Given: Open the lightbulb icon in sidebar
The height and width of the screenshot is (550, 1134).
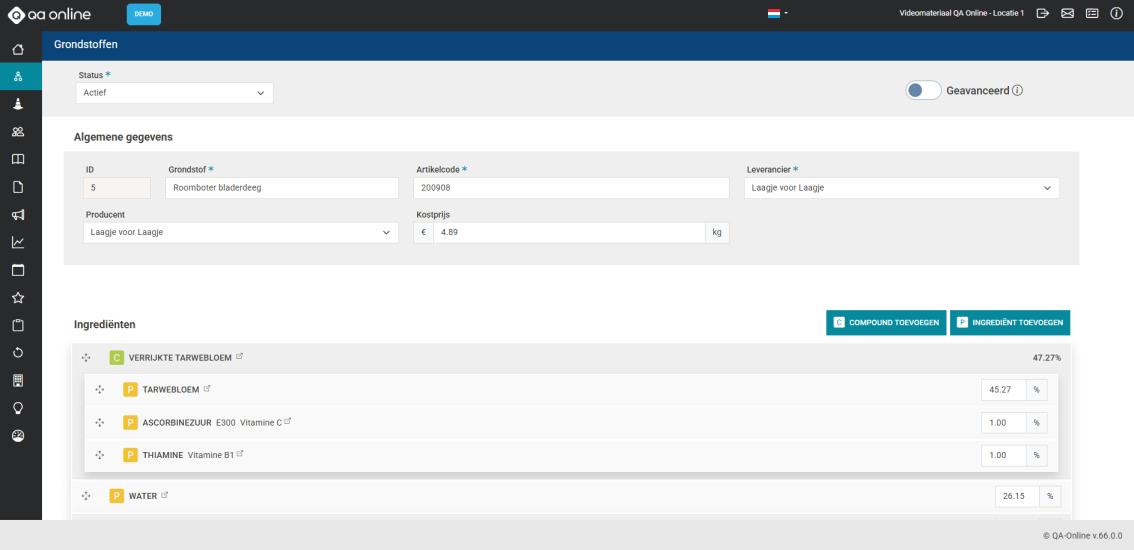Looking at the screenshot, I should tap(18, 408).
